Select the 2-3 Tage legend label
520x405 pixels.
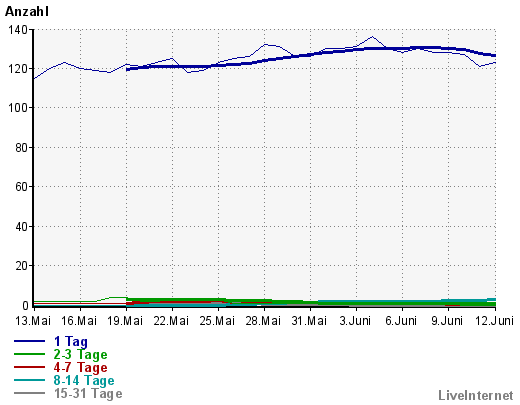(x=80, y=354)
